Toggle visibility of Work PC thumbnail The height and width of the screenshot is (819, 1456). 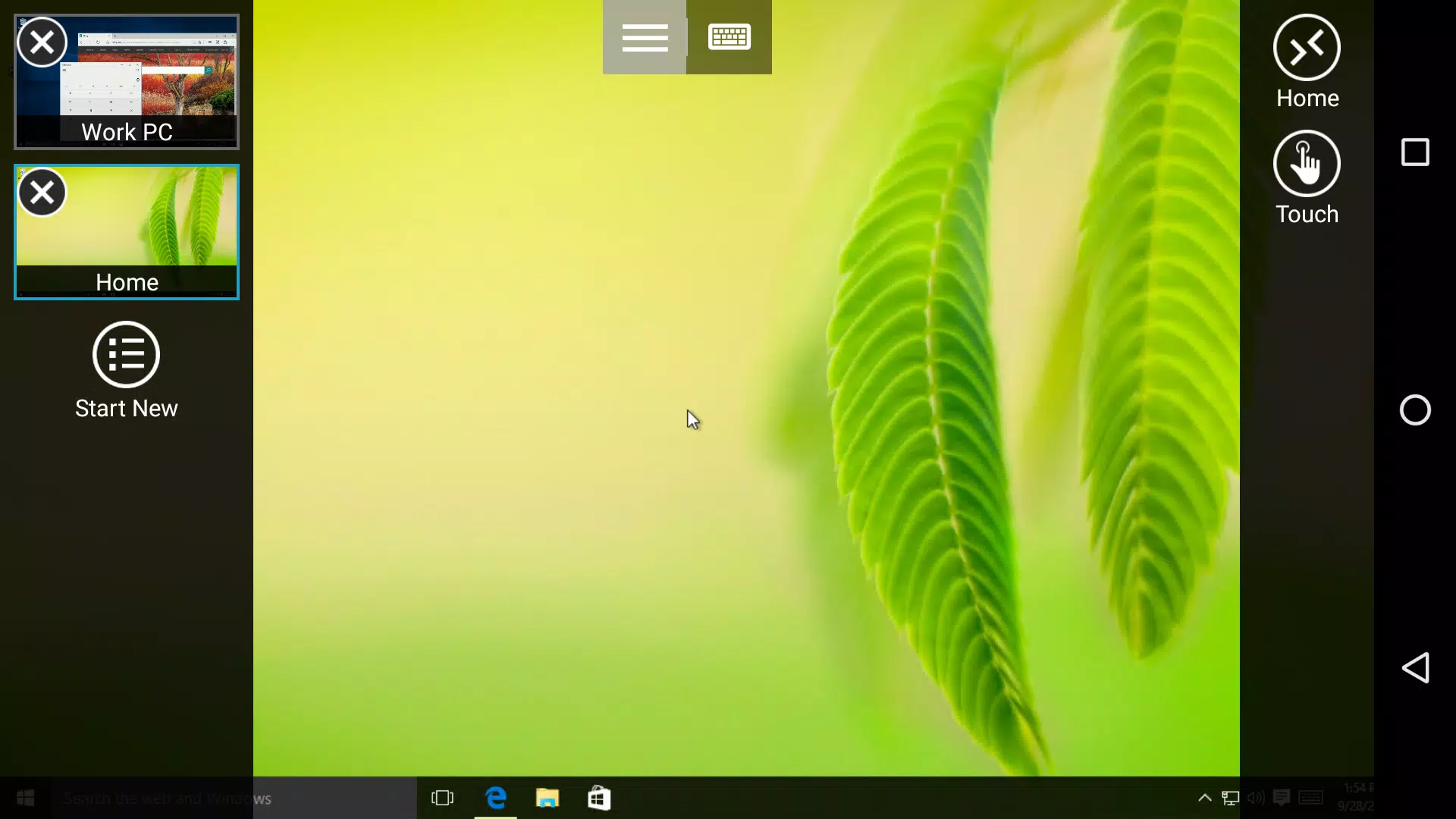[x=42, y=42]
